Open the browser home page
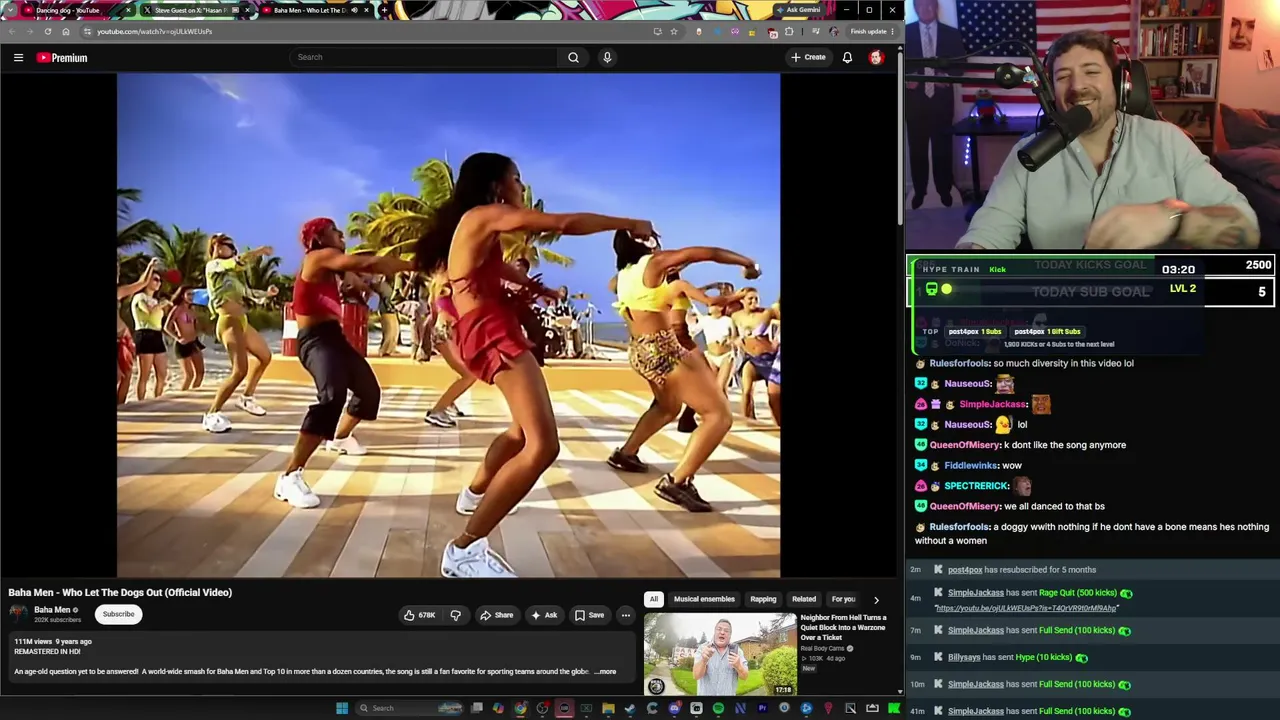The width and height of the screenshot is (1280, 720). pos(66,31)
